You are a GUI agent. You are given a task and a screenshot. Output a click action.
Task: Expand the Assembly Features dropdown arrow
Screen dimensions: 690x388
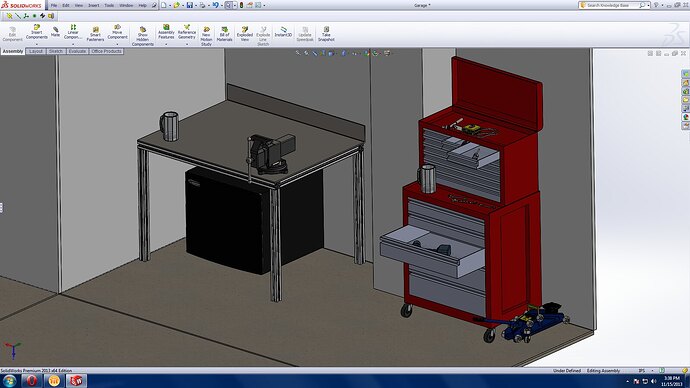[166, 44]
